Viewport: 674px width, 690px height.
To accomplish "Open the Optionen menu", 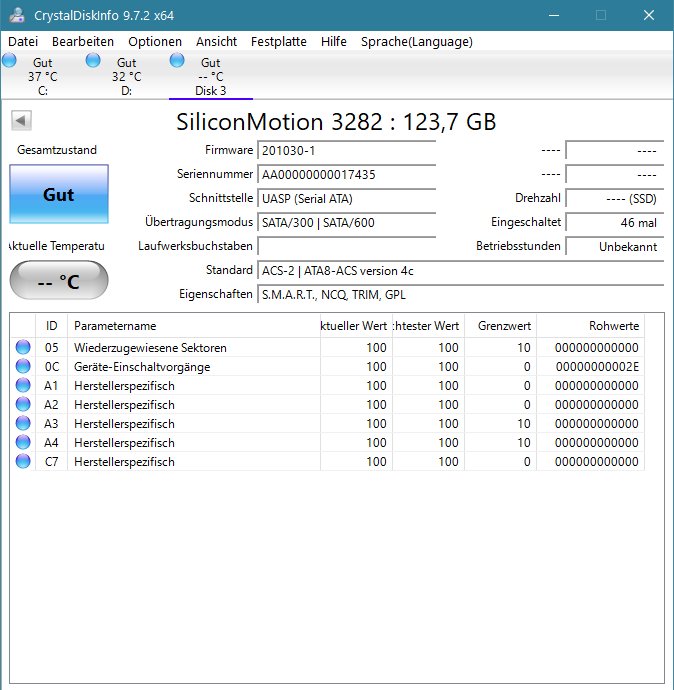I will point(155,41).
